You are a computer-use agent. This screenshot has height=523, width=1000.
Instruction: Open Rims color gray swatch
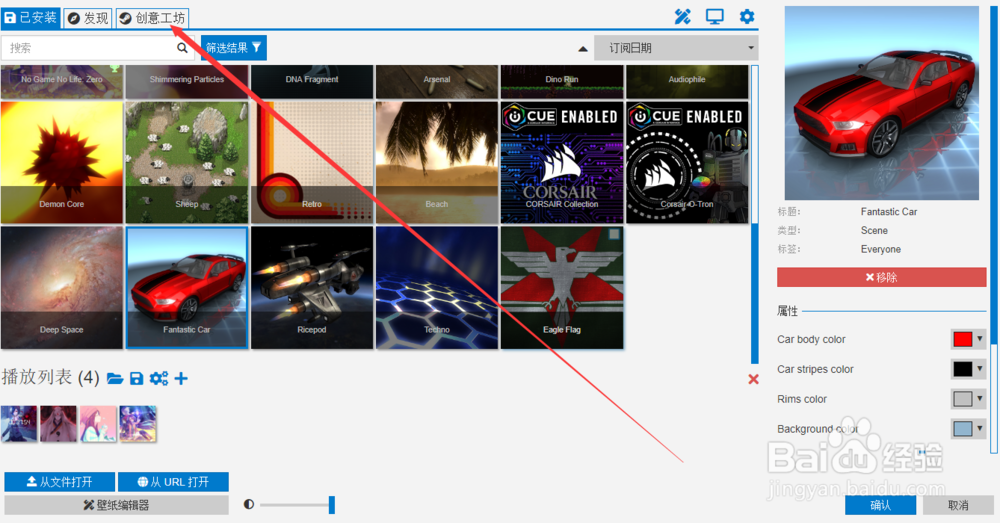click(962, 399)
